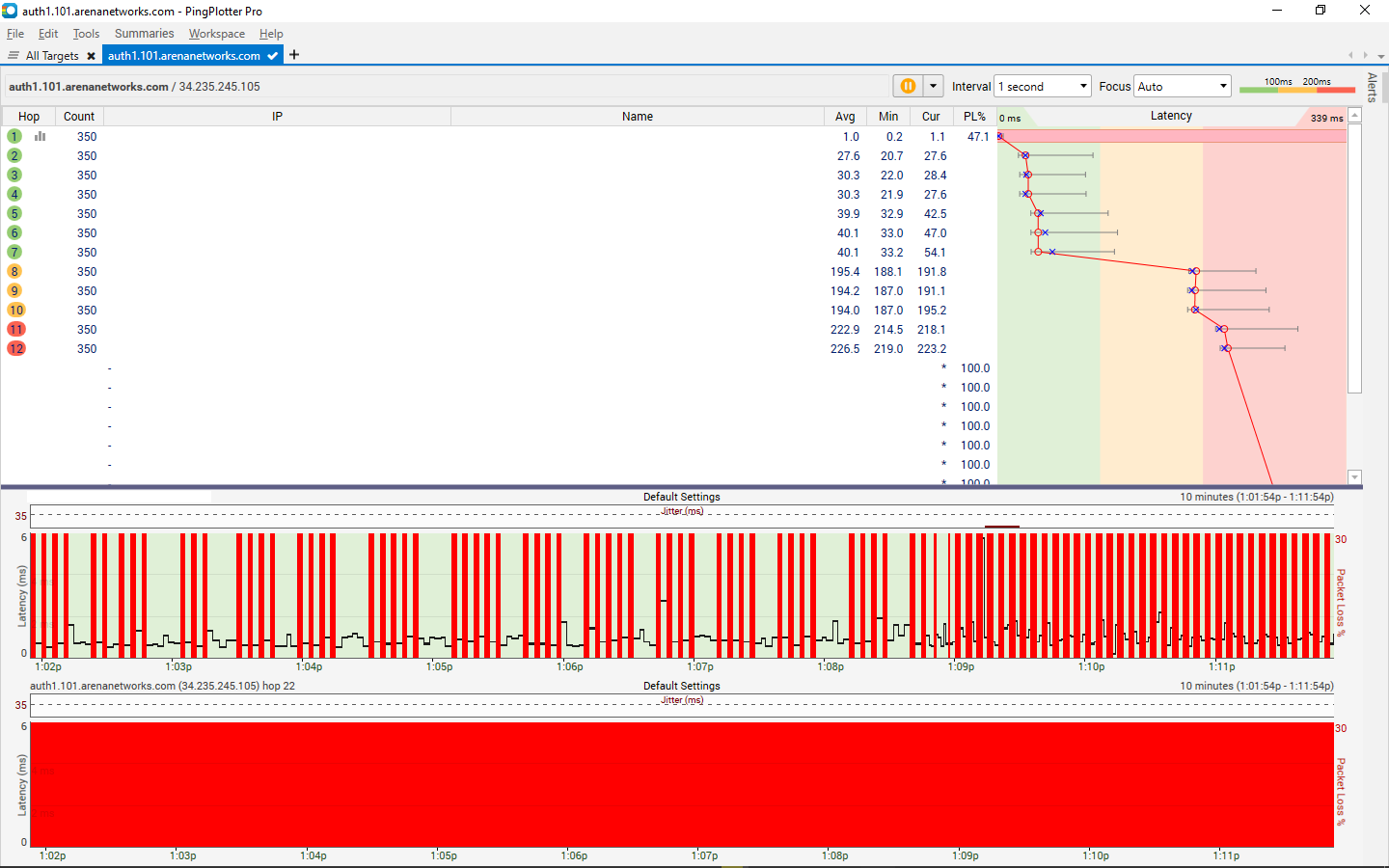Close the All Targets tab
Screen dimensions: 1389x868
point(91,56)
